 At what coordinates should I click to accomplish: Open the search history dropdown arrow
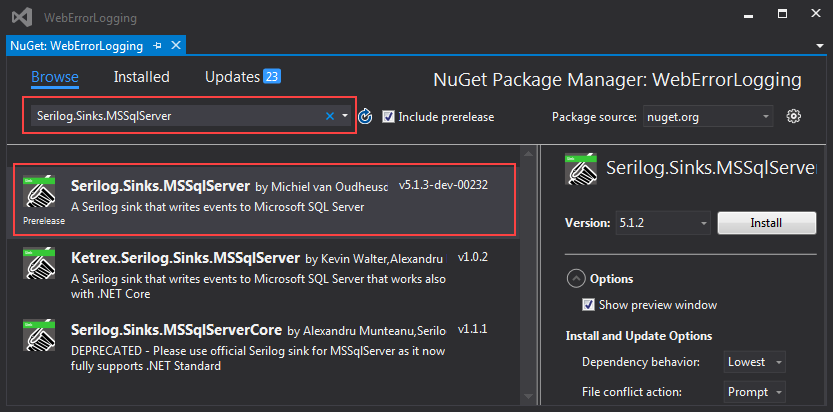[345, 116]
